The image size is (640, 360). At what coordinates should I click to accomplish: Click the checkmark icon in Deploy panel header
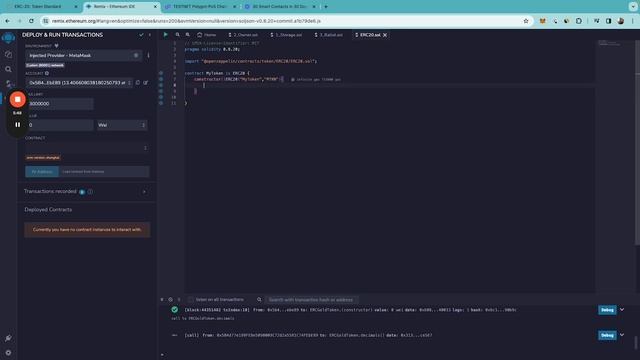pos(141,35)
